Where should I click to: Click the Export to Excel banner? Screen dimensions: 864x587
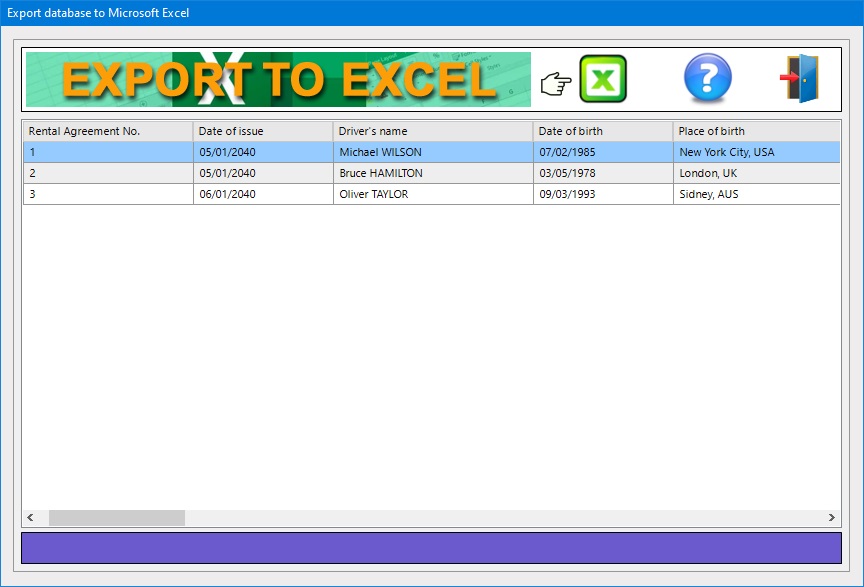[278, 80]
